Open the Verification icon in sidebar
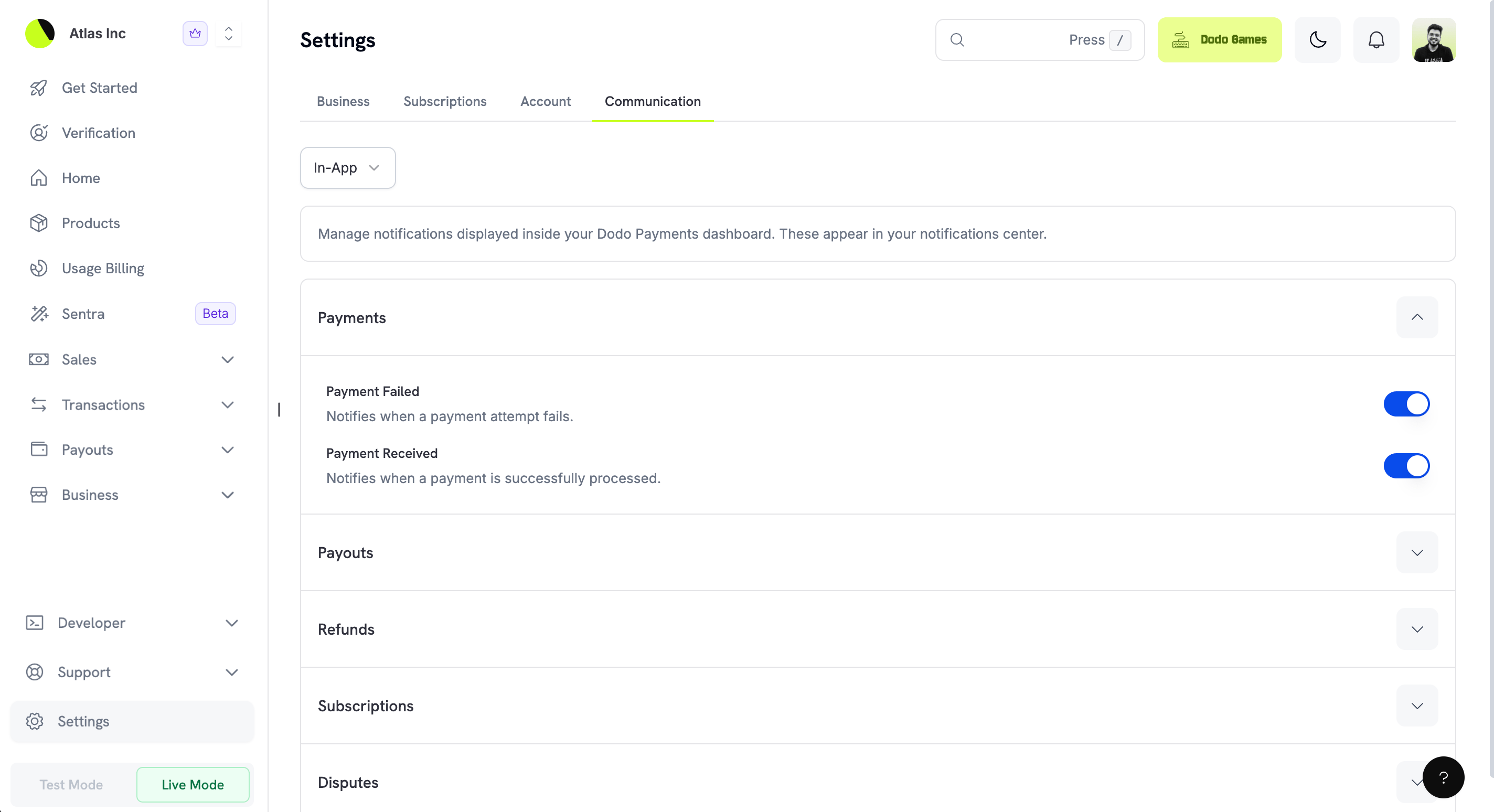This screenshot has width=1494, height=812. [x=39, y=133]
